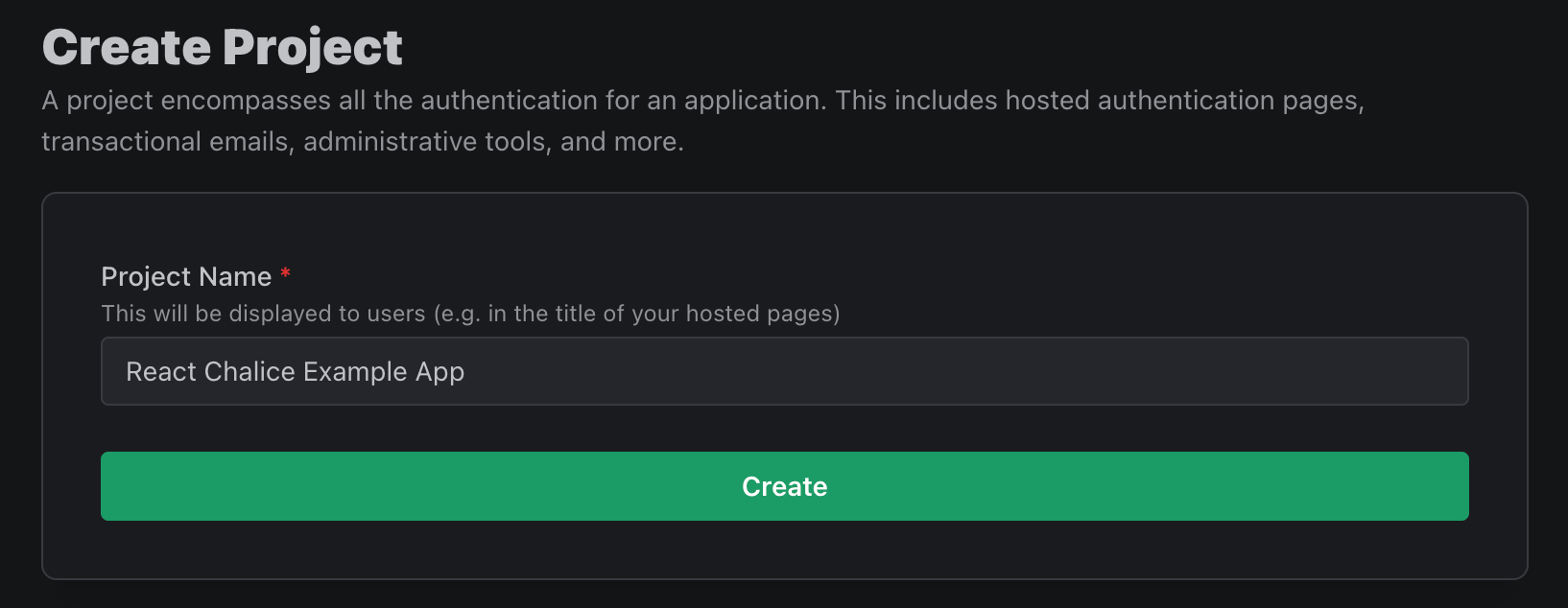The height and width of the screenshot is (608, 1568).
Task: Click the Project Name label
Action: pyautogui.click(x=186, y=277)
